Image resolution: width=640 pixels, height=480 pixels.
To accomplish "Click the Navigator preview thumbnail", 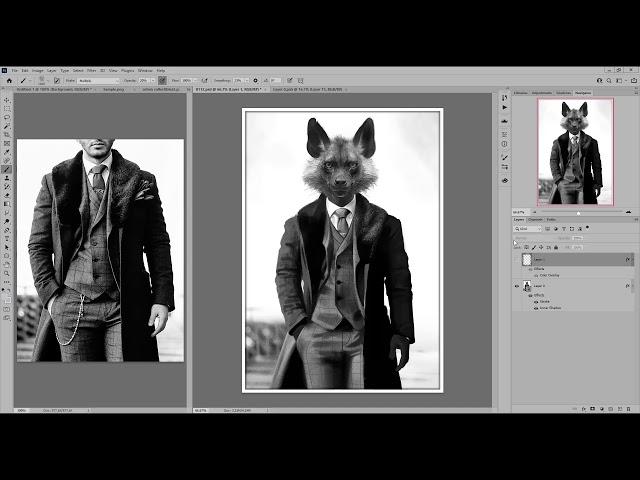I will (x=575, y=152).
